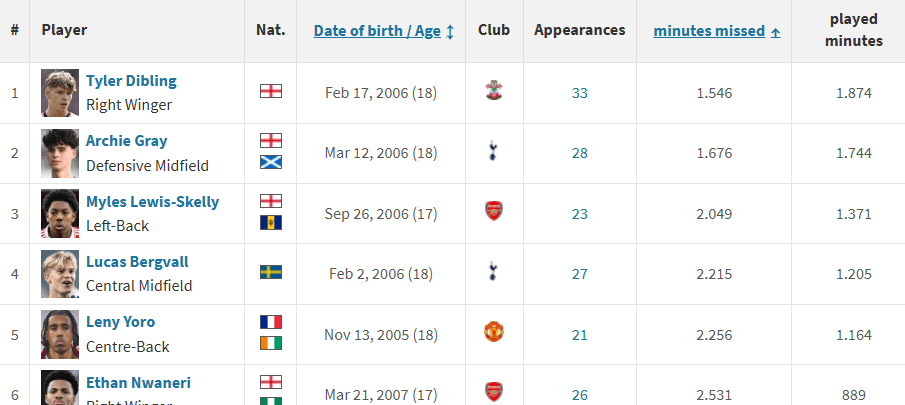Screen dimensions: 905x405
Task: Sort table by Date of birth / Age
Action: (x=377, y=31)
